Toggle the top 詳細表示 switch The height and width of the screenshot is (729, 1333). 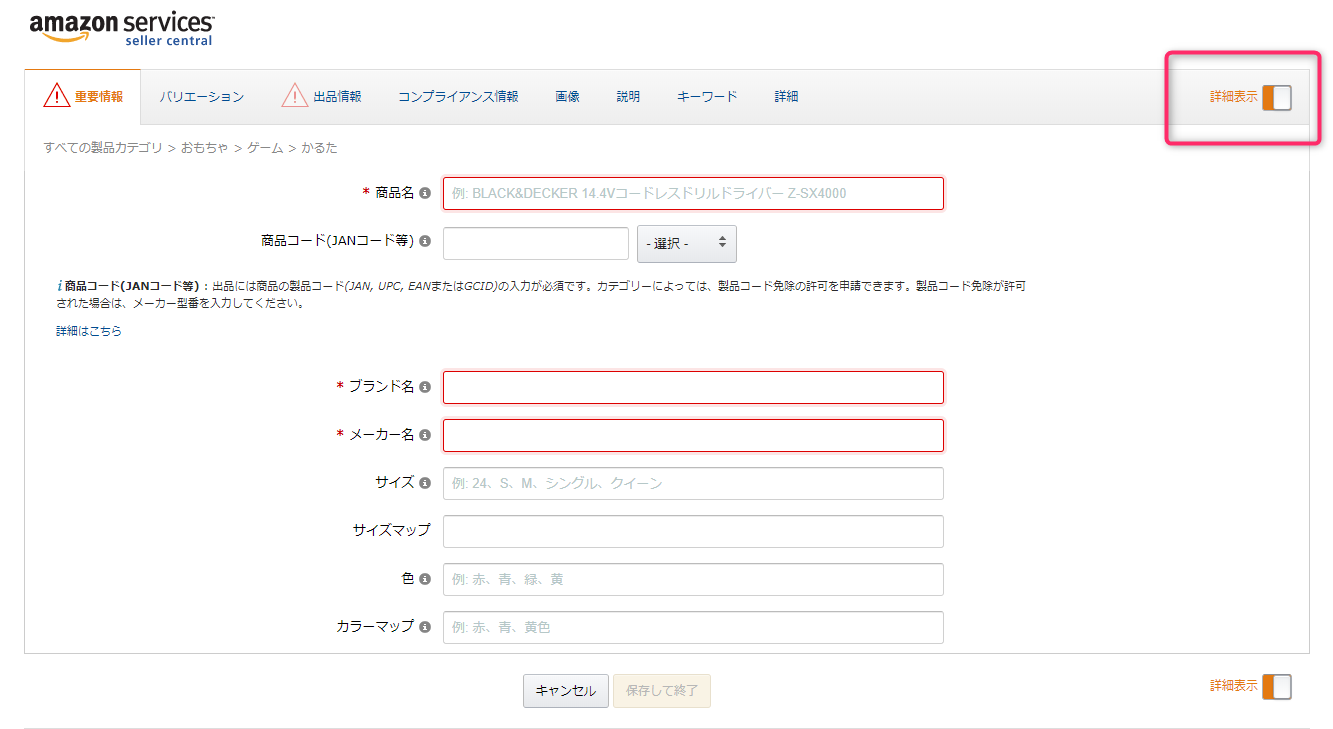pyautogui.click(x=1276, y=97)
